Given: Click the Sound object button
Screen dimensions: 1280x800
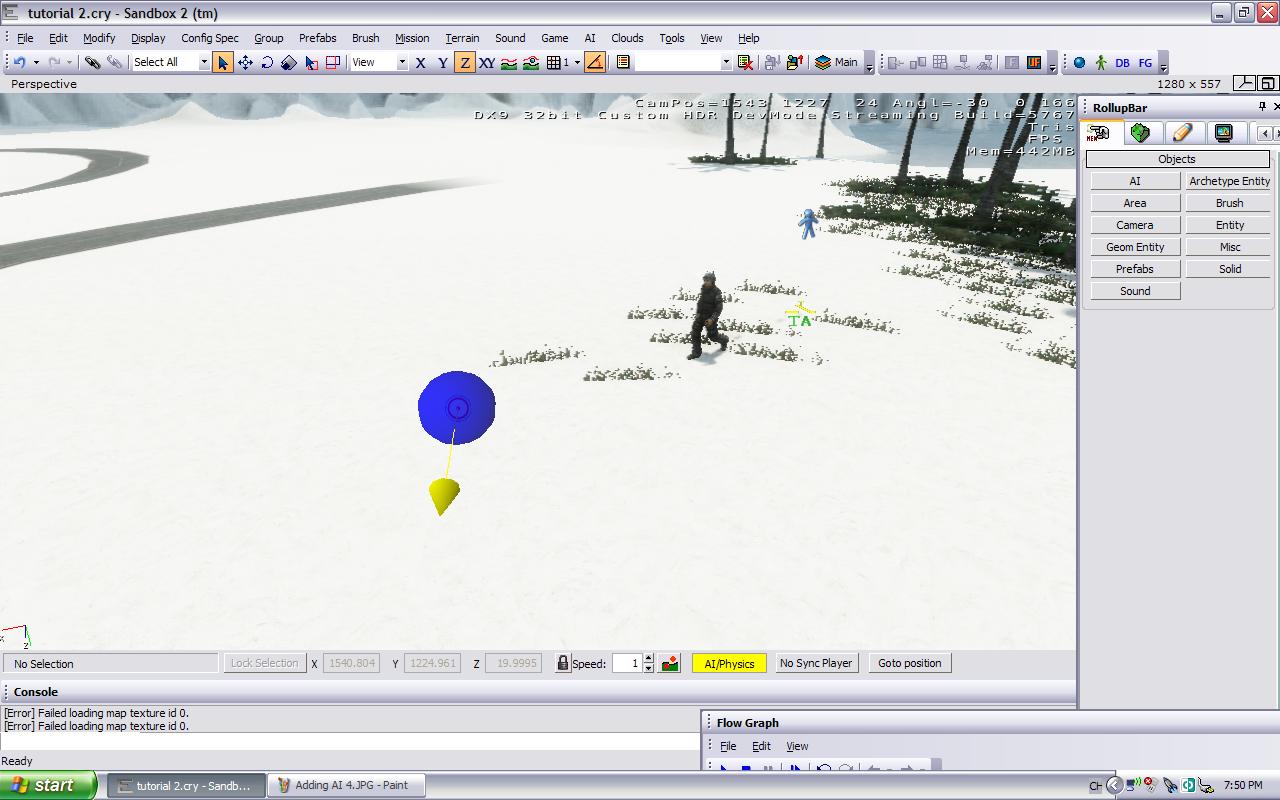Looking at the screenshot, I should coord(1135,291).
